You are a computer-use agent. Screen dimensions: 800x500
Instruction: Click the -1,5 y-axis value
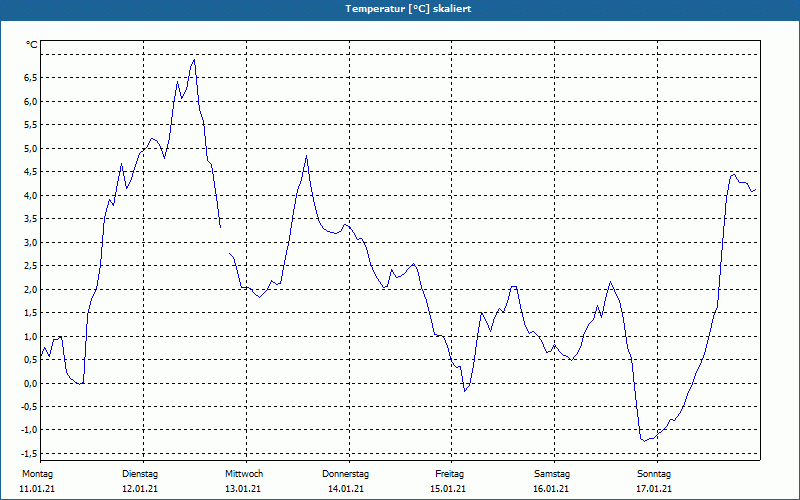coord(29,454)
